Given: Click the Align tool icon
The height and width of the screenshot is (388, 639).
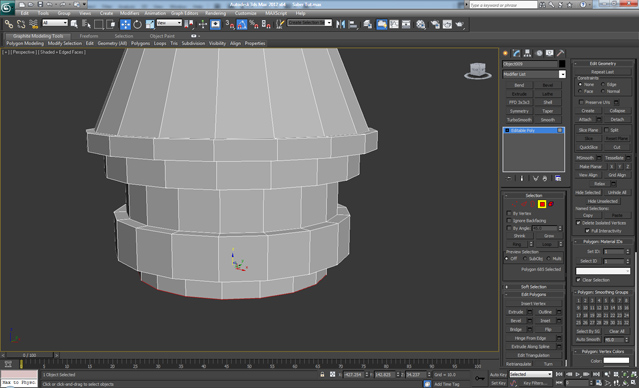Looking at the screenshot, I should 353,24.
